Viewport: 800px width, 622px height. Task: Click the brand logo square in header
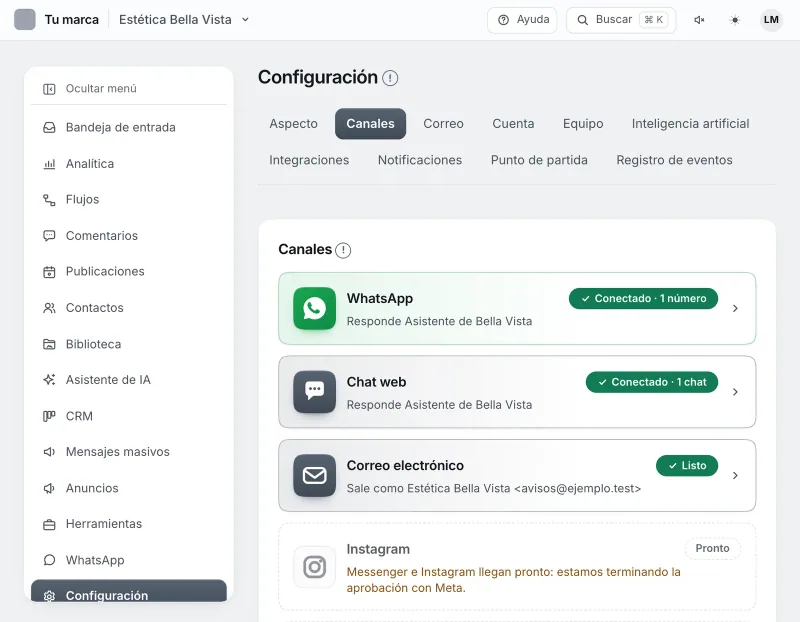(x=24, y=20)
